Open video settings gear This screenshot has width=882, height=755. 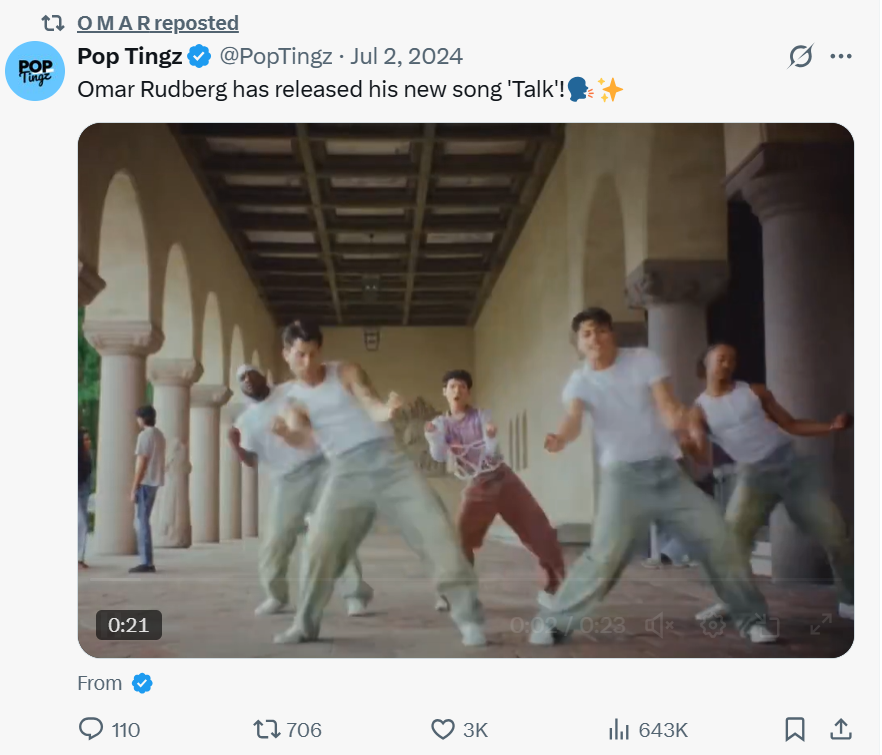coord(713,625)
